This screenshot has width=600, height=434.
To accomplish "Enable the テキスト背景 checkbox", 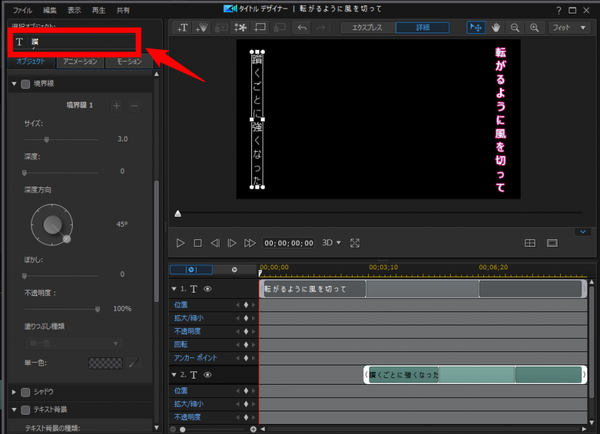I will pyautogui.click(x=26, y=410).
